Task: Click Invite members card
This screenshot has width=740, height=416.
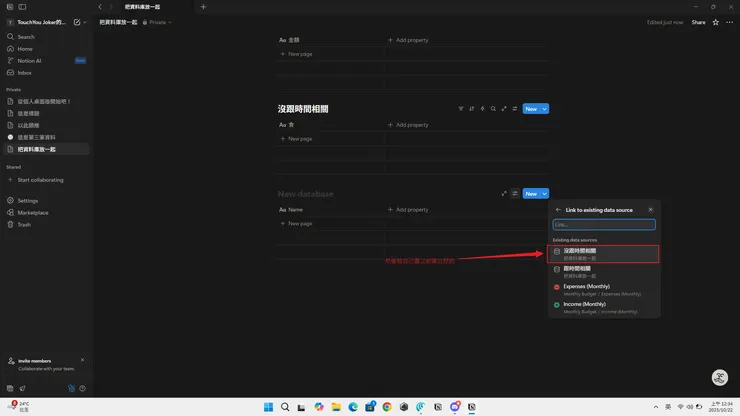Action: [x=46, y=365]
